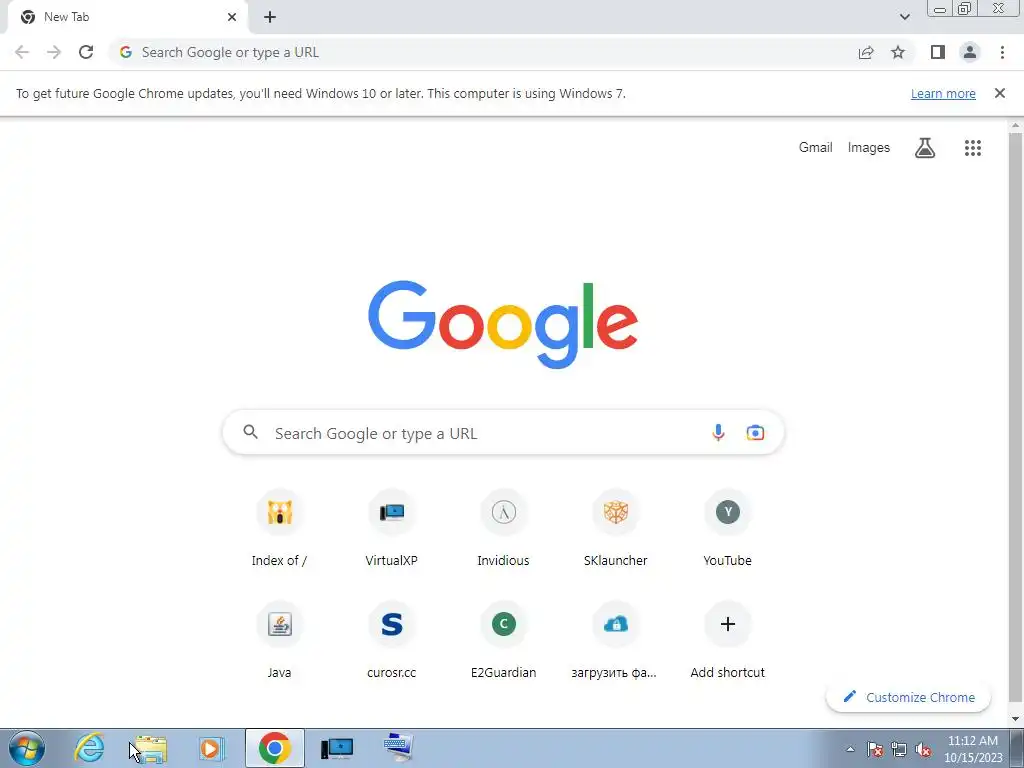Open the Java shortcut

(280, 641)
